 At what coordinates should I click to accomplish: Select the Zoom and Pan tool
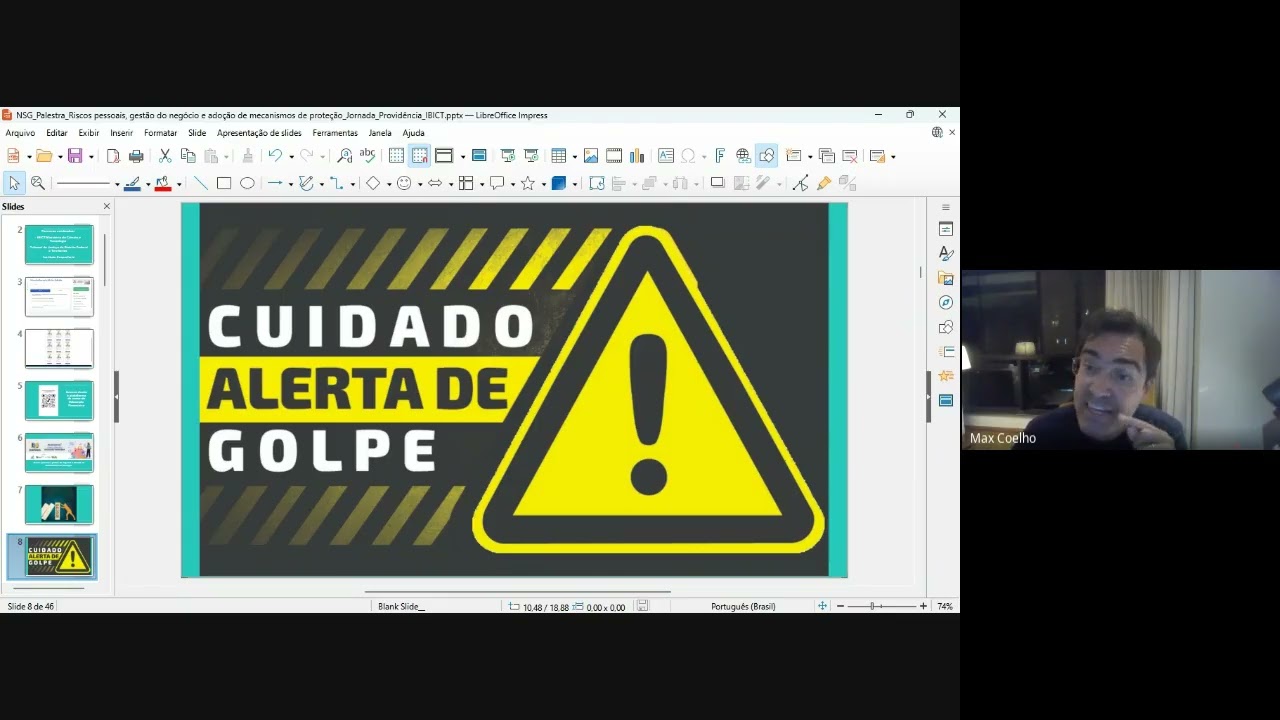coord(38,183)
